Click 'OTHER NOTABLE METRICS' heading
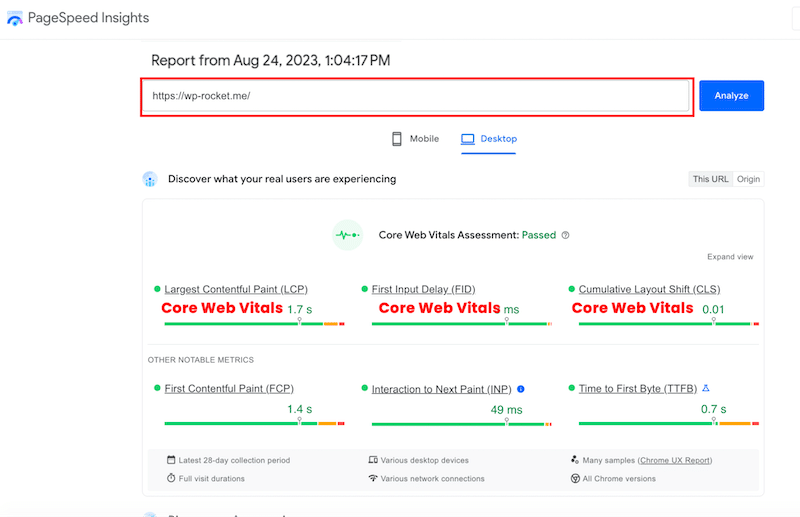 (x=201, y=360)
